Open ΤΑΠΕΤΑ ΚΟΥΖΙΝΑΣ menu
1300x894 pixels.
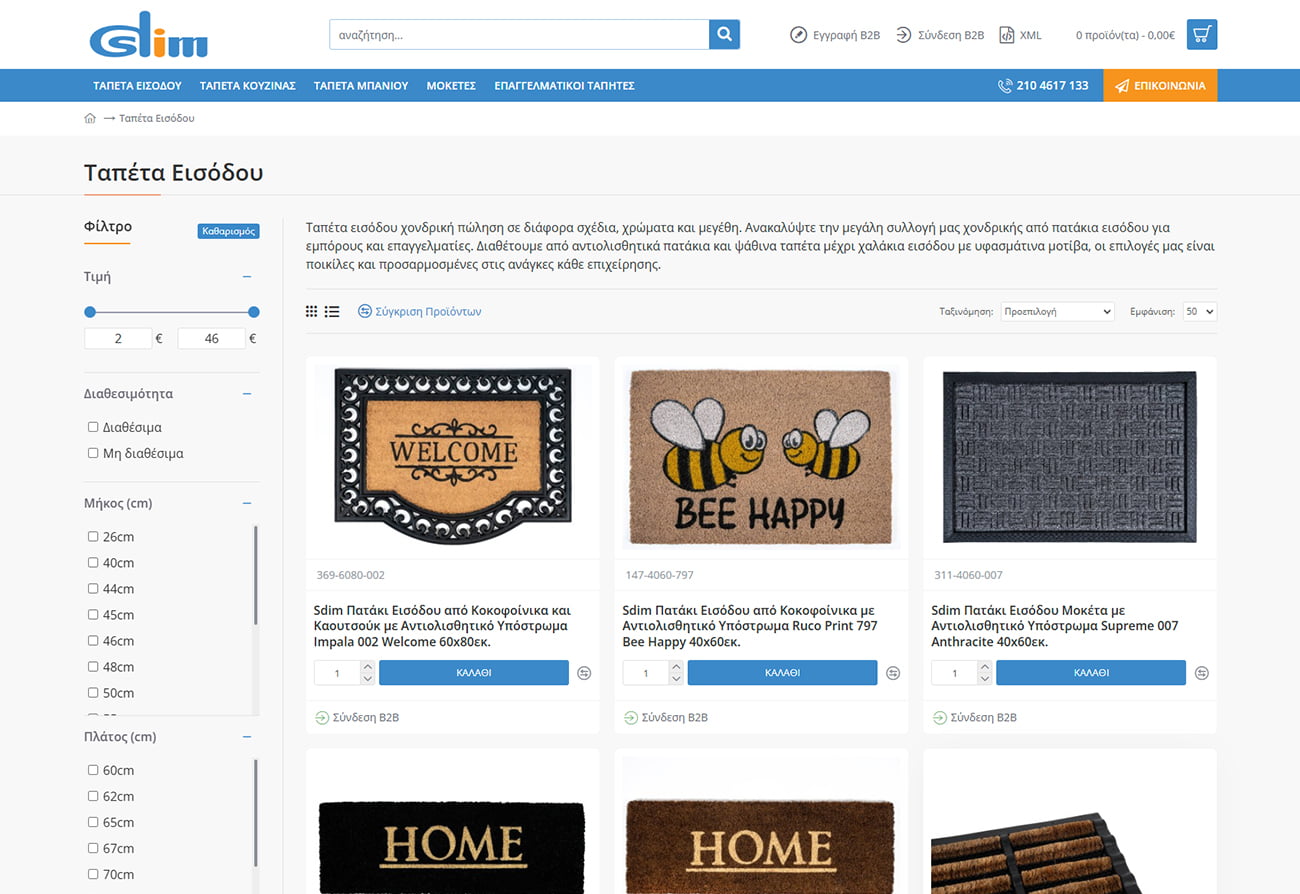[x=248, y=86]
